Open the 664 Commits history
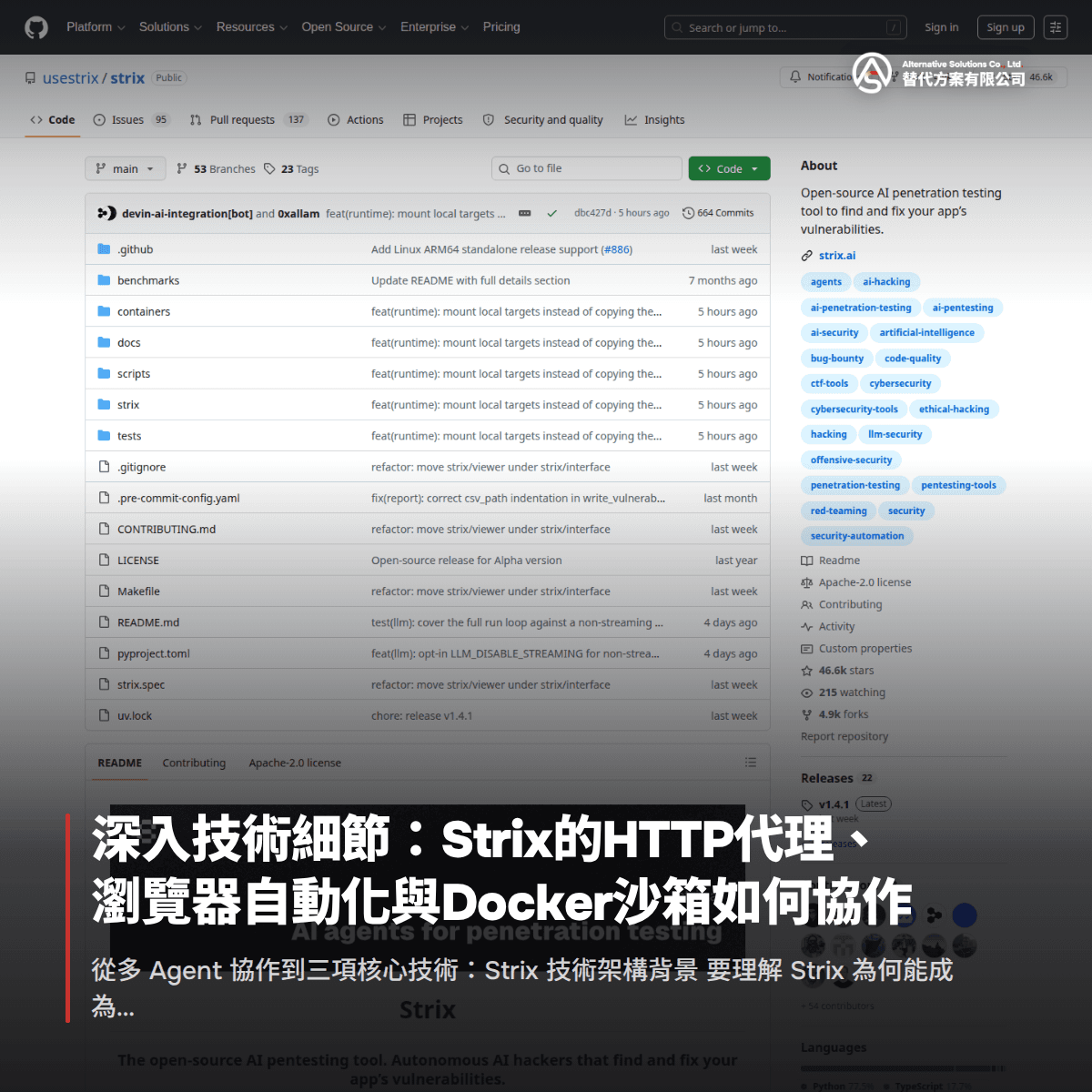 (718, 213)
